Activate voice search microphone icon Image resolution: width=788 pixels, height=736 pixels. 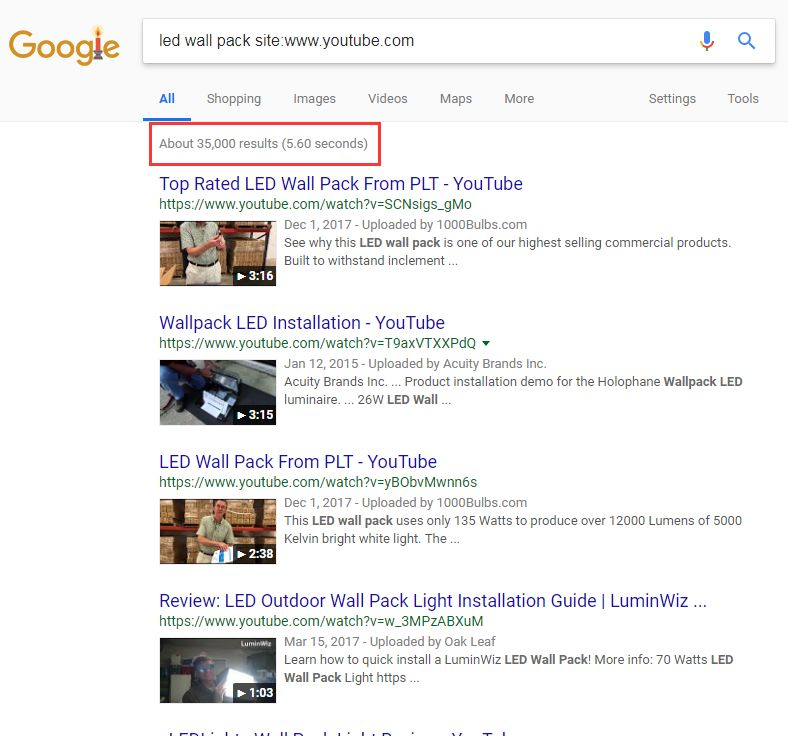[707, 41]
